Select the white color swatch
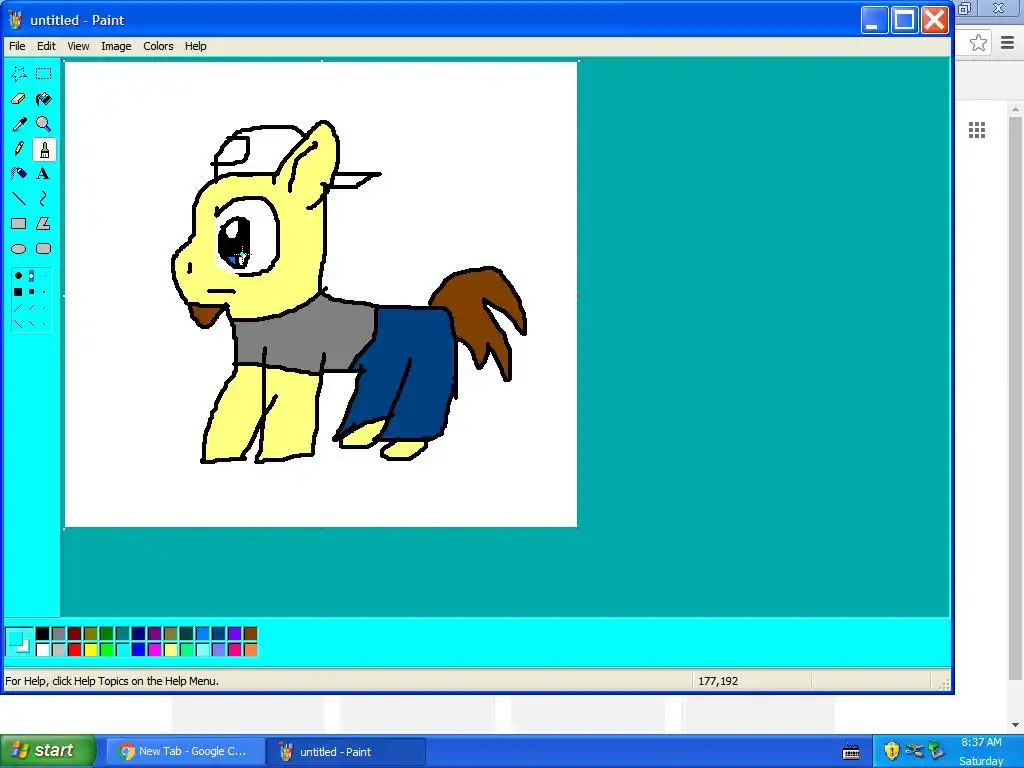This screenshot has height=768, width=1024. tap(42, 649)
